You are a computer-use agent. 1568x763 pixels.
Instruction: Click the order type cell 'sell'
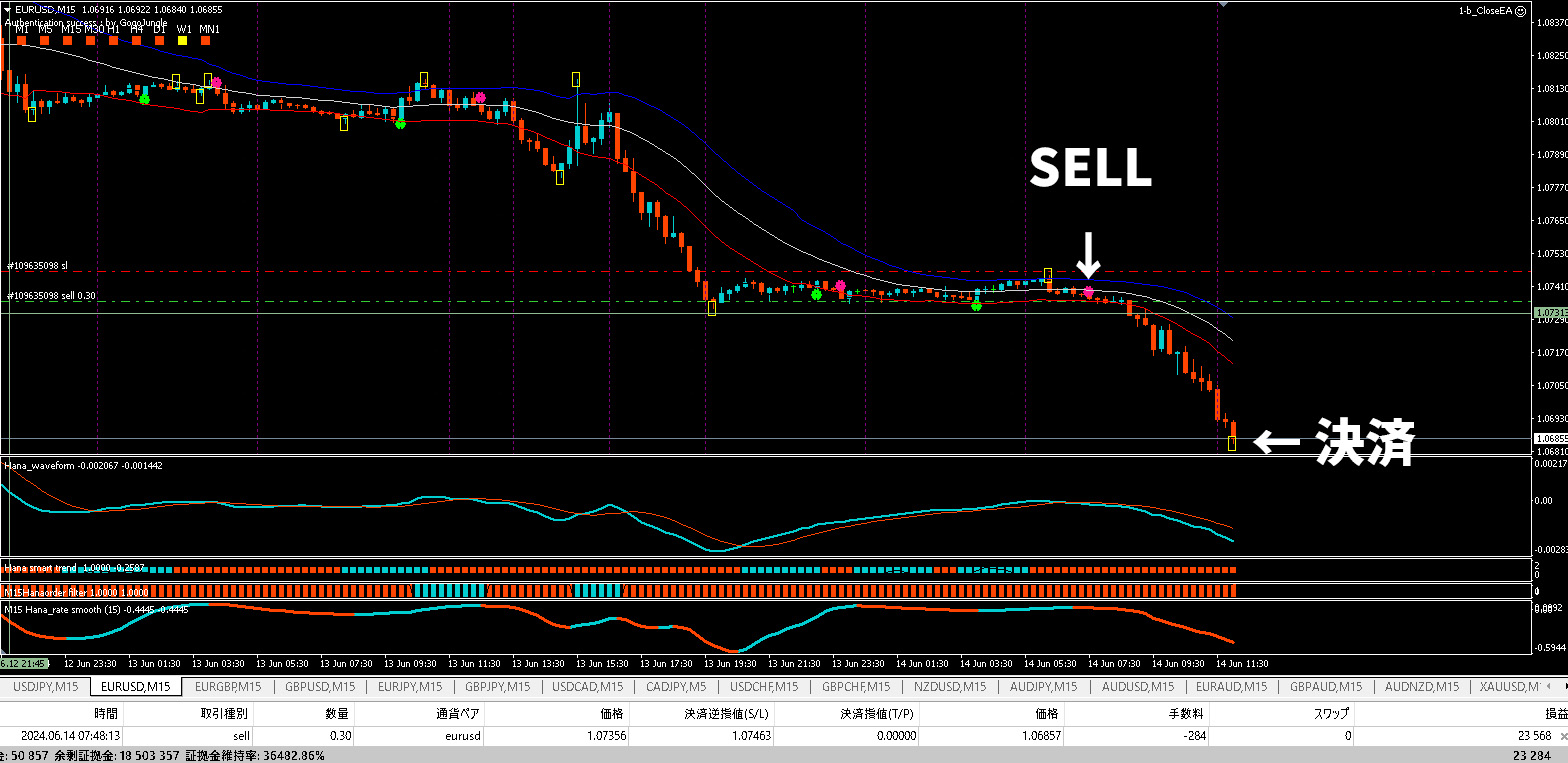pos(241,736)
